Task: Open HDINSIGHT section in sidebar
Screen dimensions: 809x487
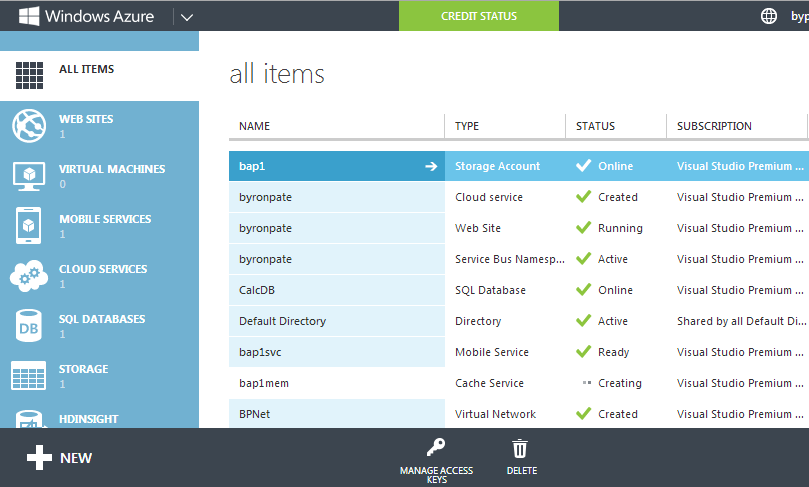Action: pyautogui.click(x=88, y=419)
